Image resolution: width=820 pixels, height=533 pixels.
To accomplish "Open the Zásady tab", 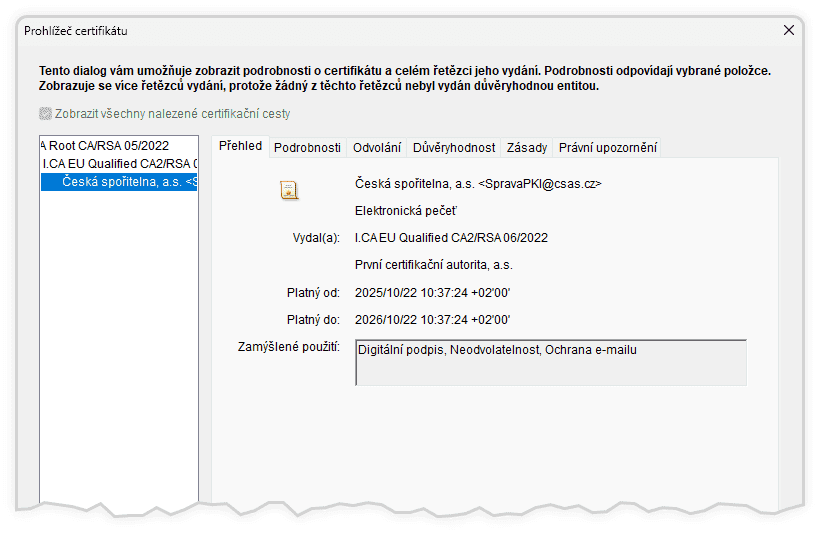I will (527, 148).
